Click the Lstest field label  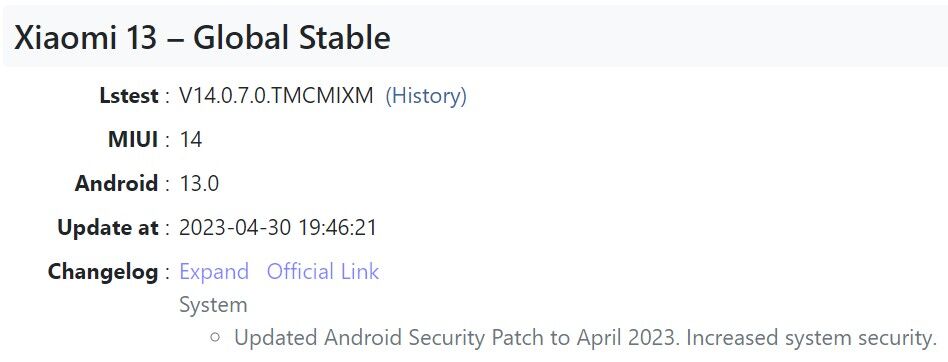[x=129, y=95]
